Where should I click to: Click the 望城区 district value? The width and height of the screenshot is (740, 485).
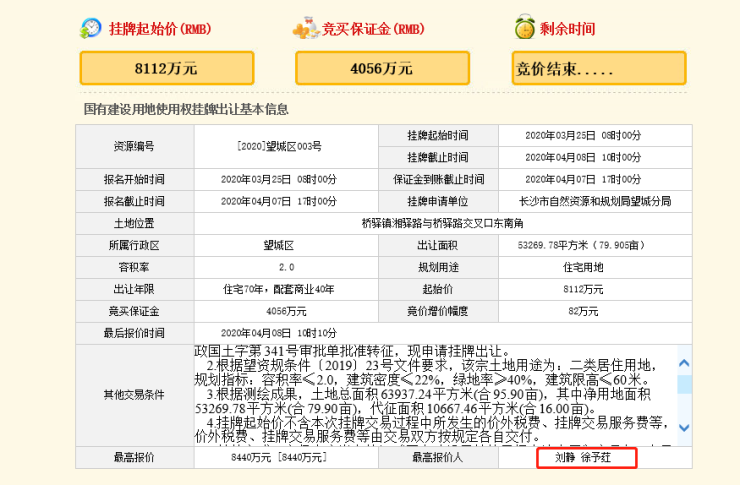279,245
